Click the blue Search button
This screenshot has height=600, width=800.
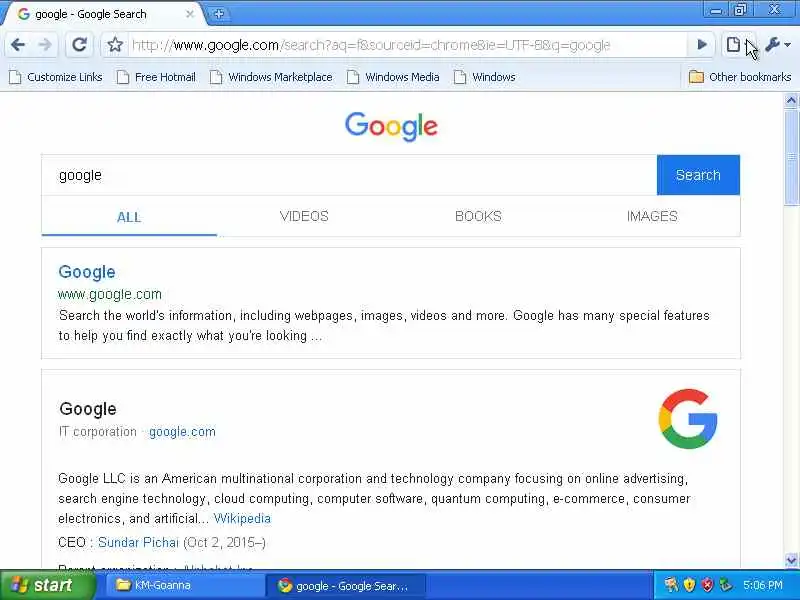pyautogui.click(x=698, y=175)
